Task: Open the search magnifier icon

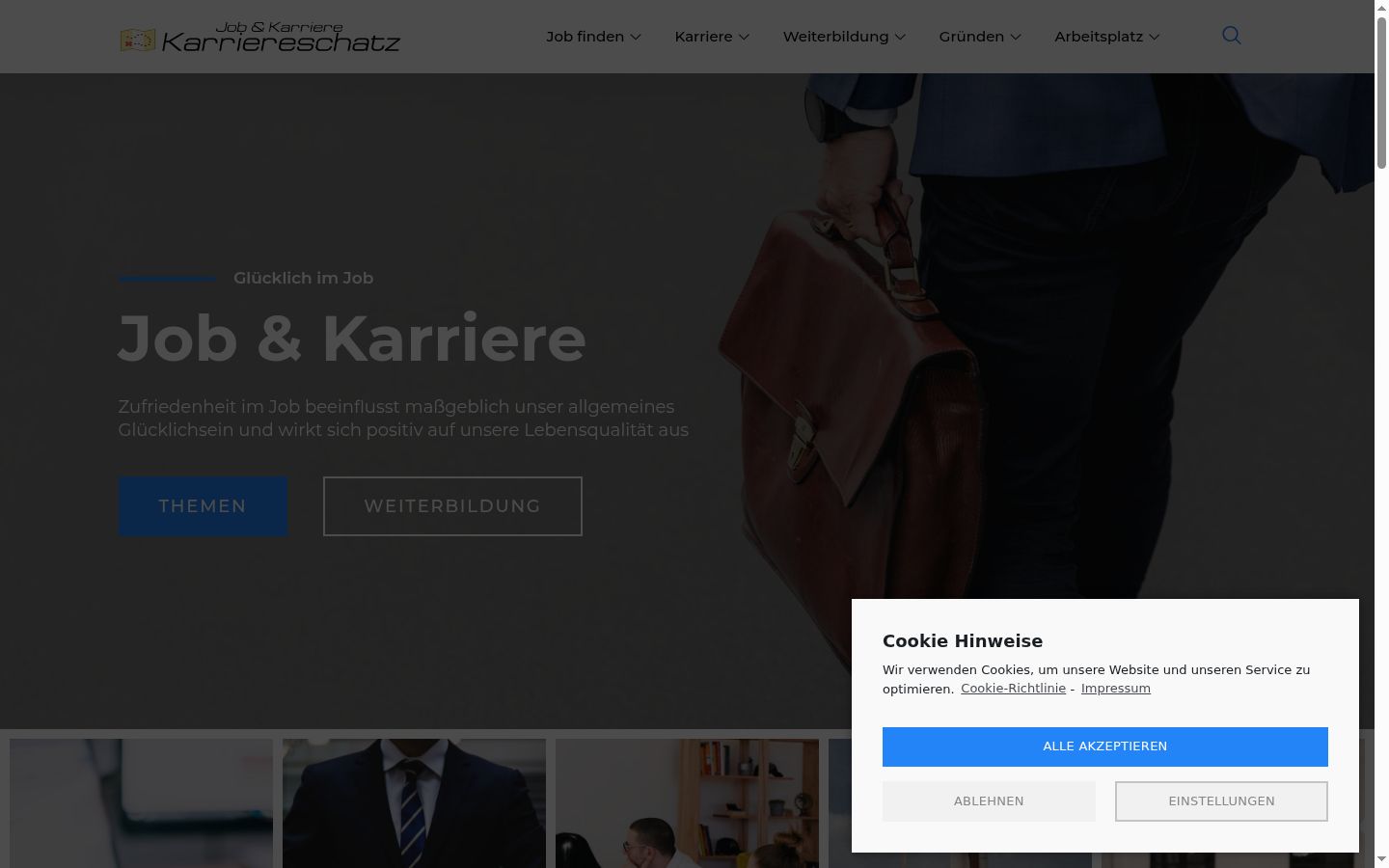Action: click(1231, 36)
